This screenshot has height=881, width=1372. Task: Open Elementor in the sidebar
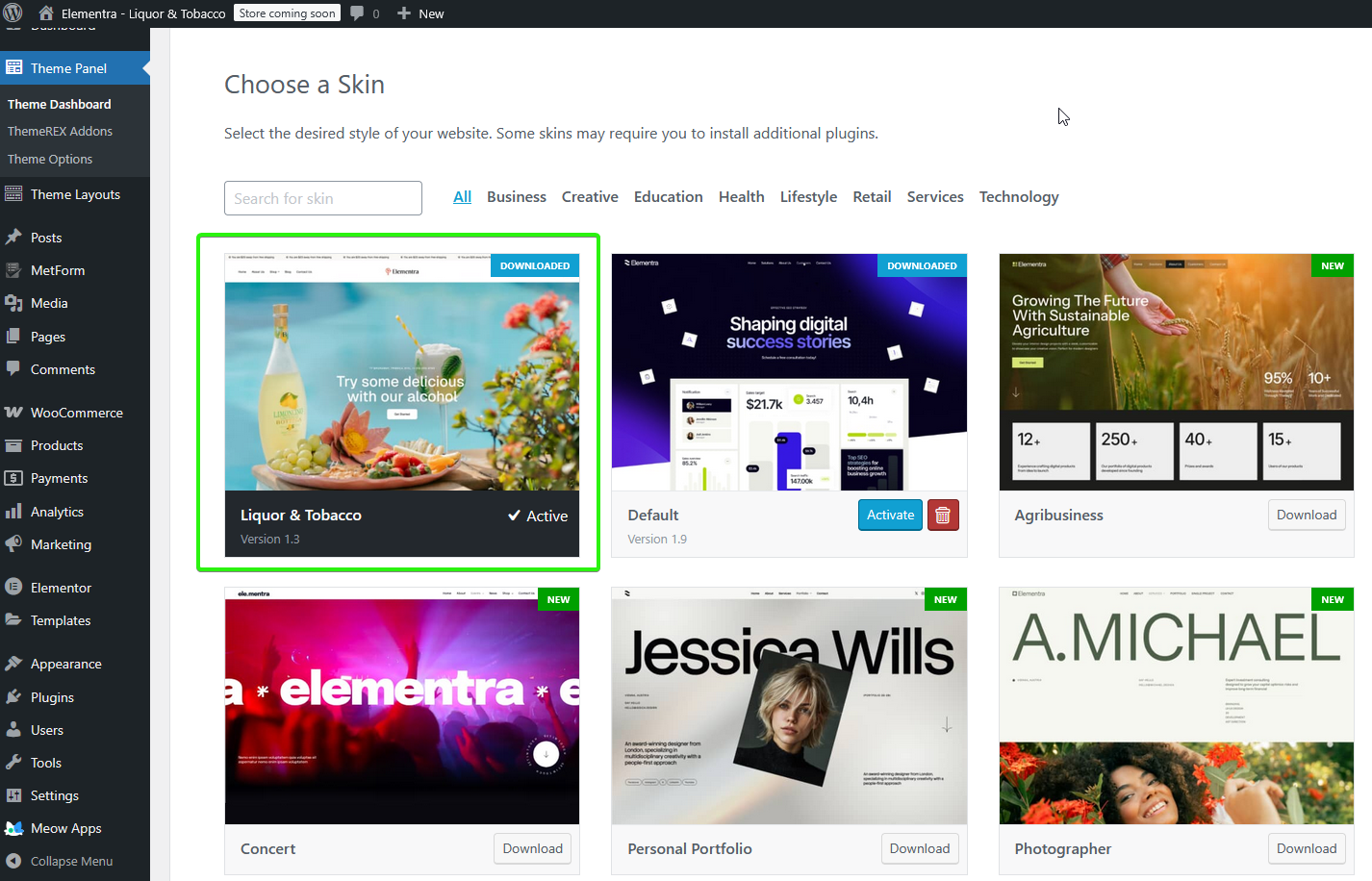point(61,588)
